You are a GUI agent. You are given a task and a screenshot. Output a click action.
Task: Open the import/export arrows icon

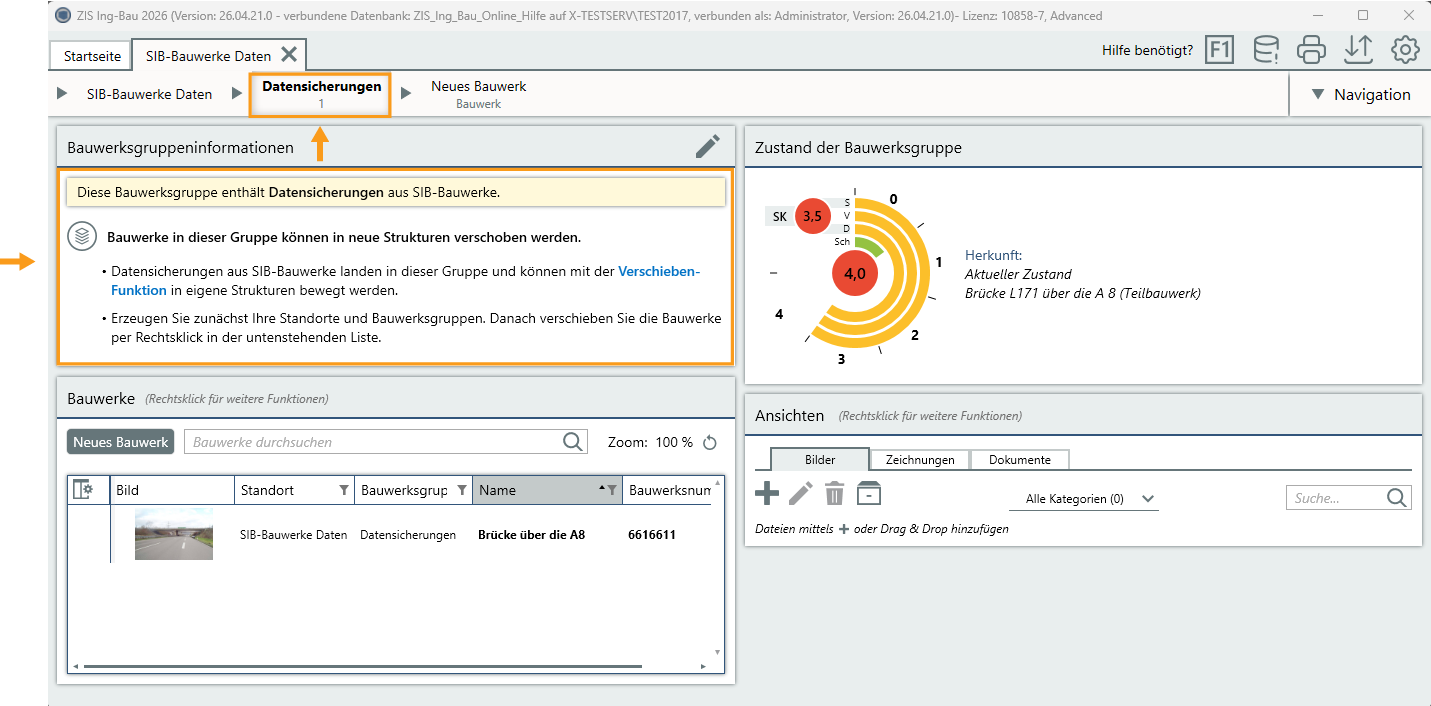pos(1358,50)
